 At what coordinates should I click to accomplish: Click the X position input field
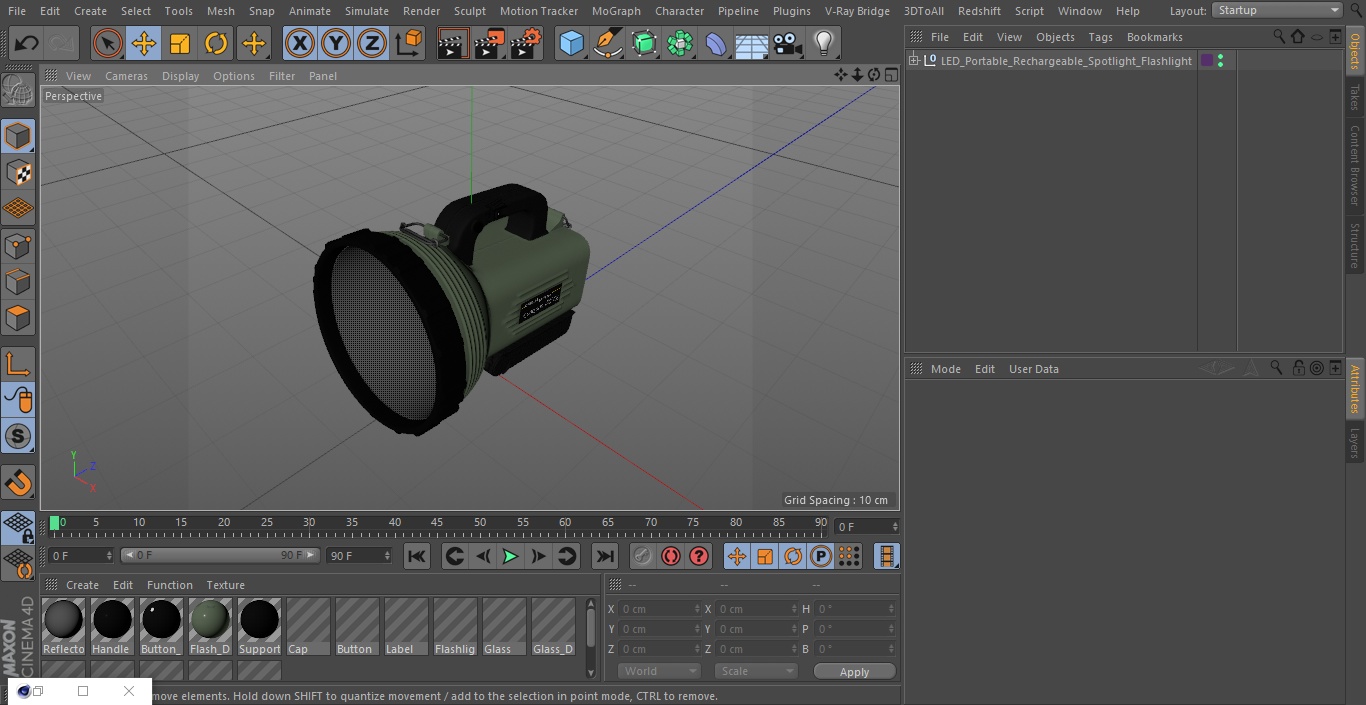click(661, 609)
